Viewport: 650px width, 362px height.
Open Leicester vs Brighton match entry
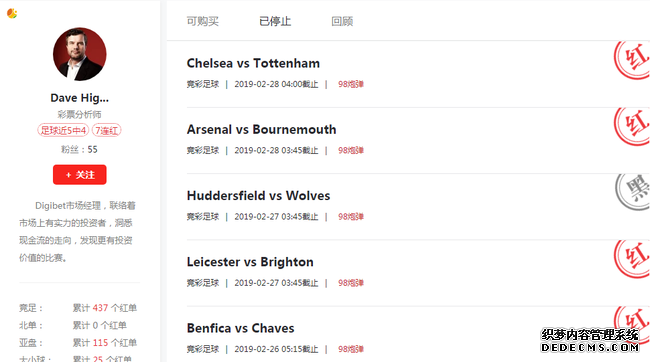pyautogui.click(x=250, y=262)
